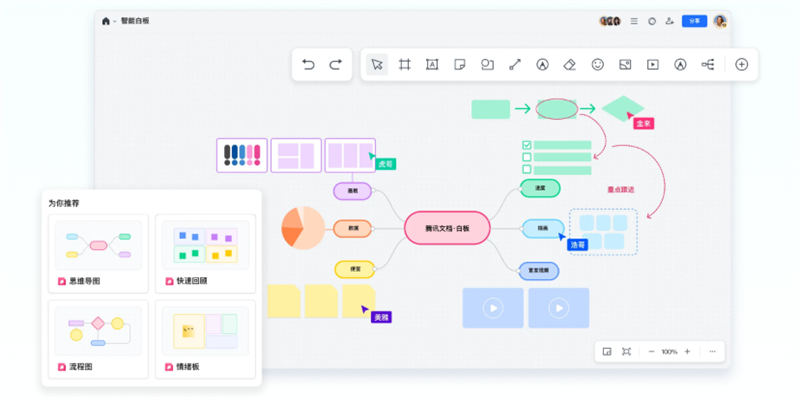Click the blue share button
The image size is (800, 400).
tap(694, 21)
